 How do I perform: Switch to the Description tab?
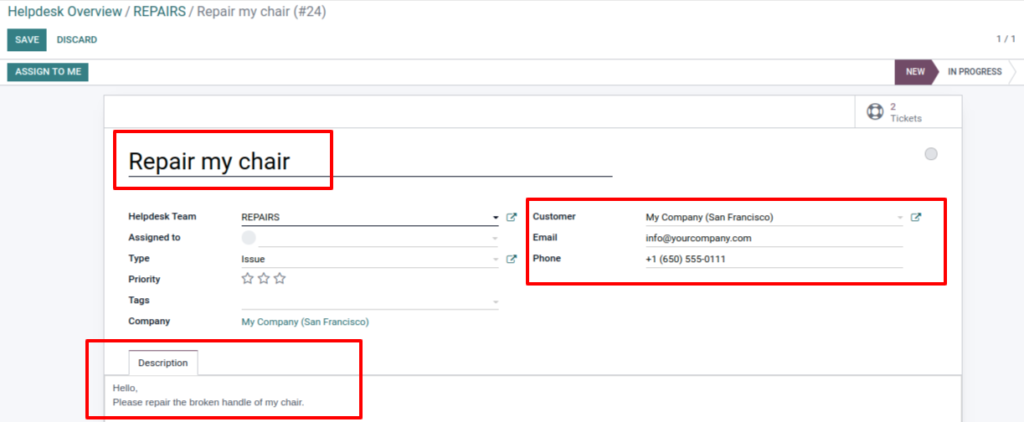tap(163, 363)
